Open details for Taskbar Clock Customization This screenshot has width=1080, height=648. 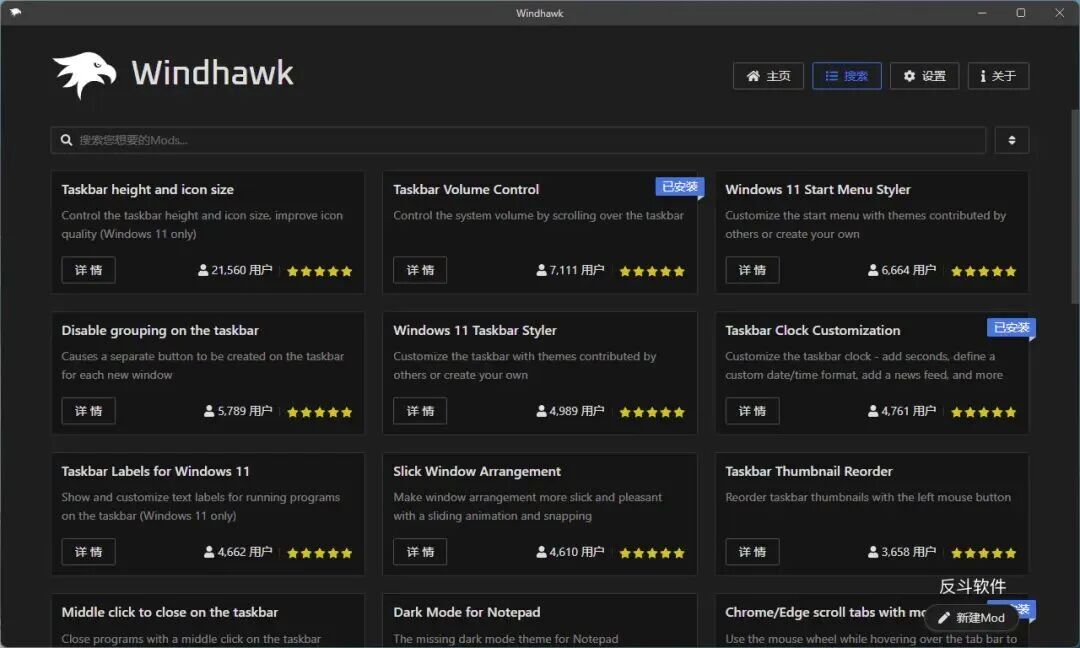pos(752,411)
